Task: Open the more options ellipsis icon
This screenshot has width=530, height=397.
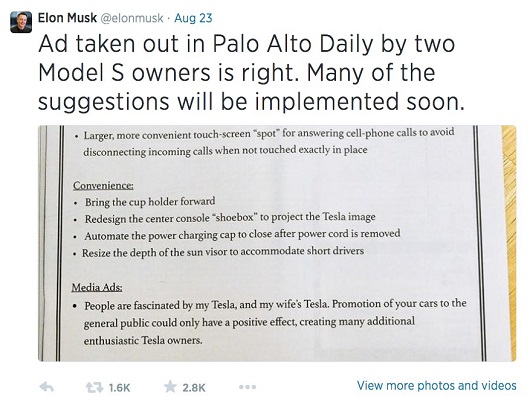Action: (247, 387)
